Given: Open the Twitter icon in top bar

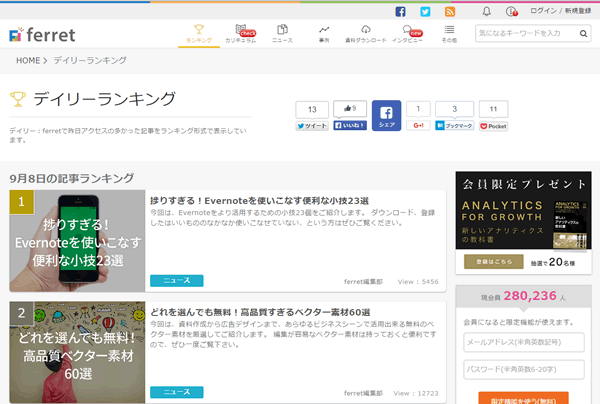Looking at the screenshot, I should click(425, 11).
